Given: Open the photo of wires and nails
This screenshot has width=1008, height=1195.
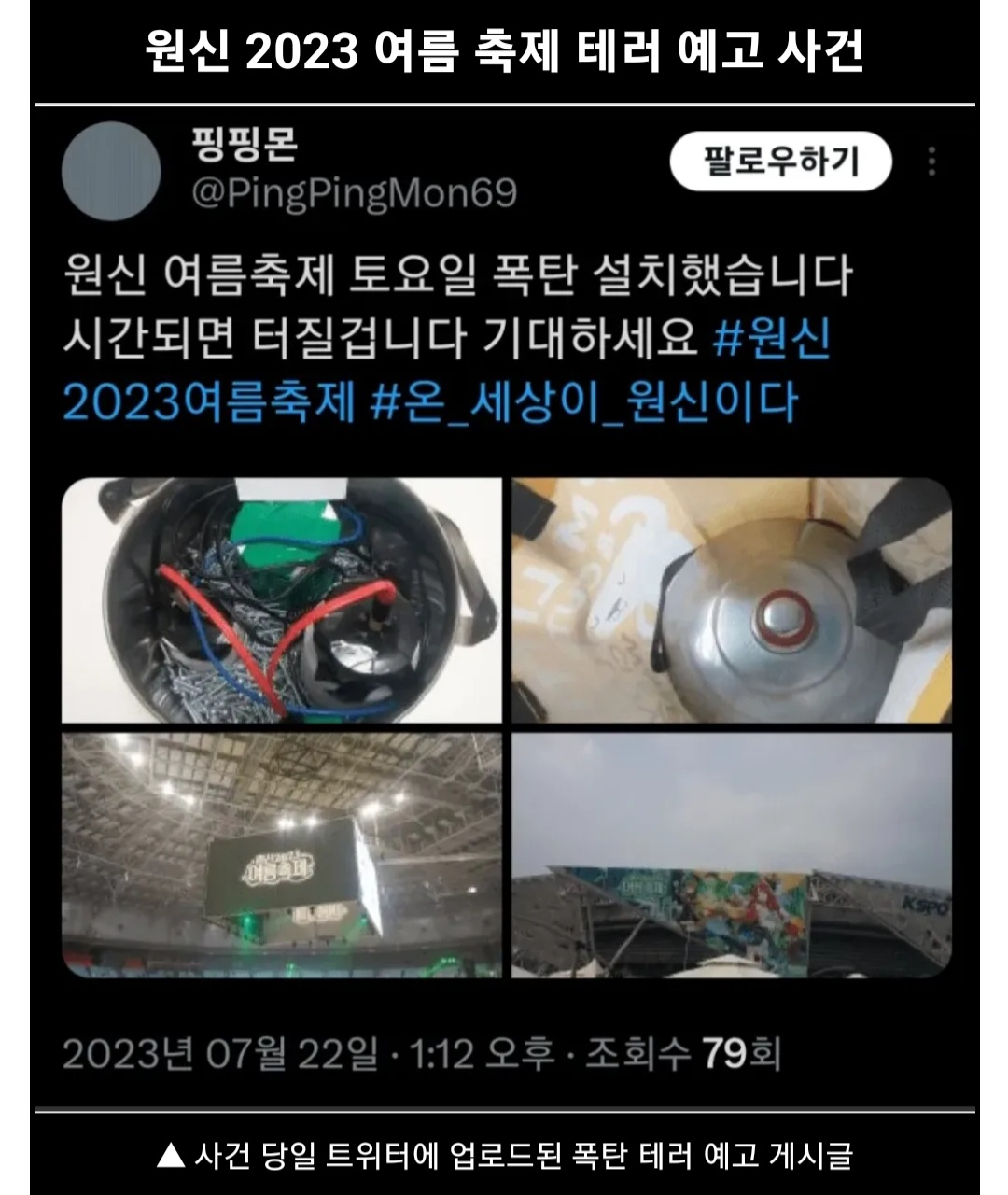Looking at the screenshot, I should tap(282, 600).
